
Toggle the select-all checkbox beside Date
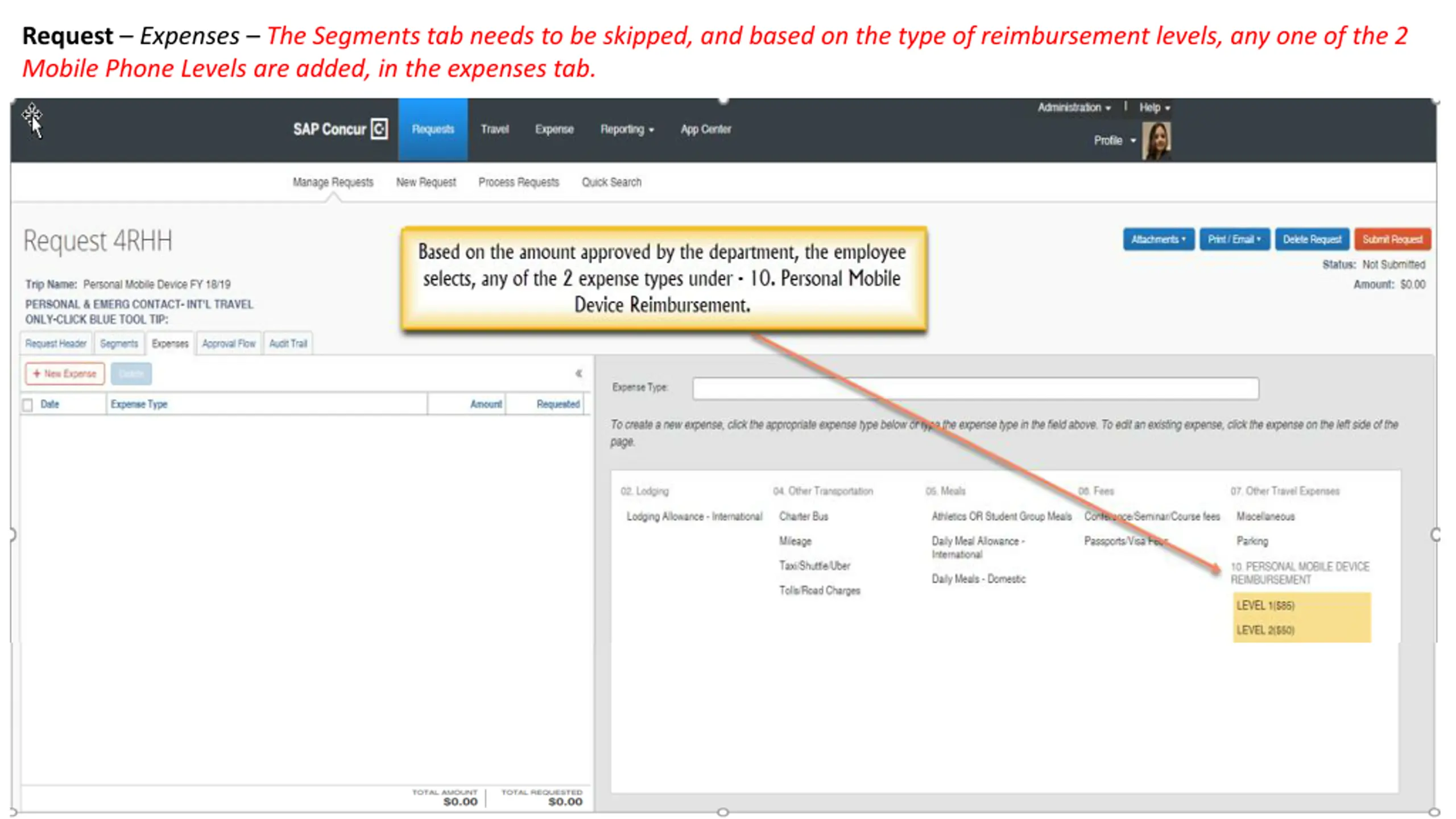[x=27, y=405]
